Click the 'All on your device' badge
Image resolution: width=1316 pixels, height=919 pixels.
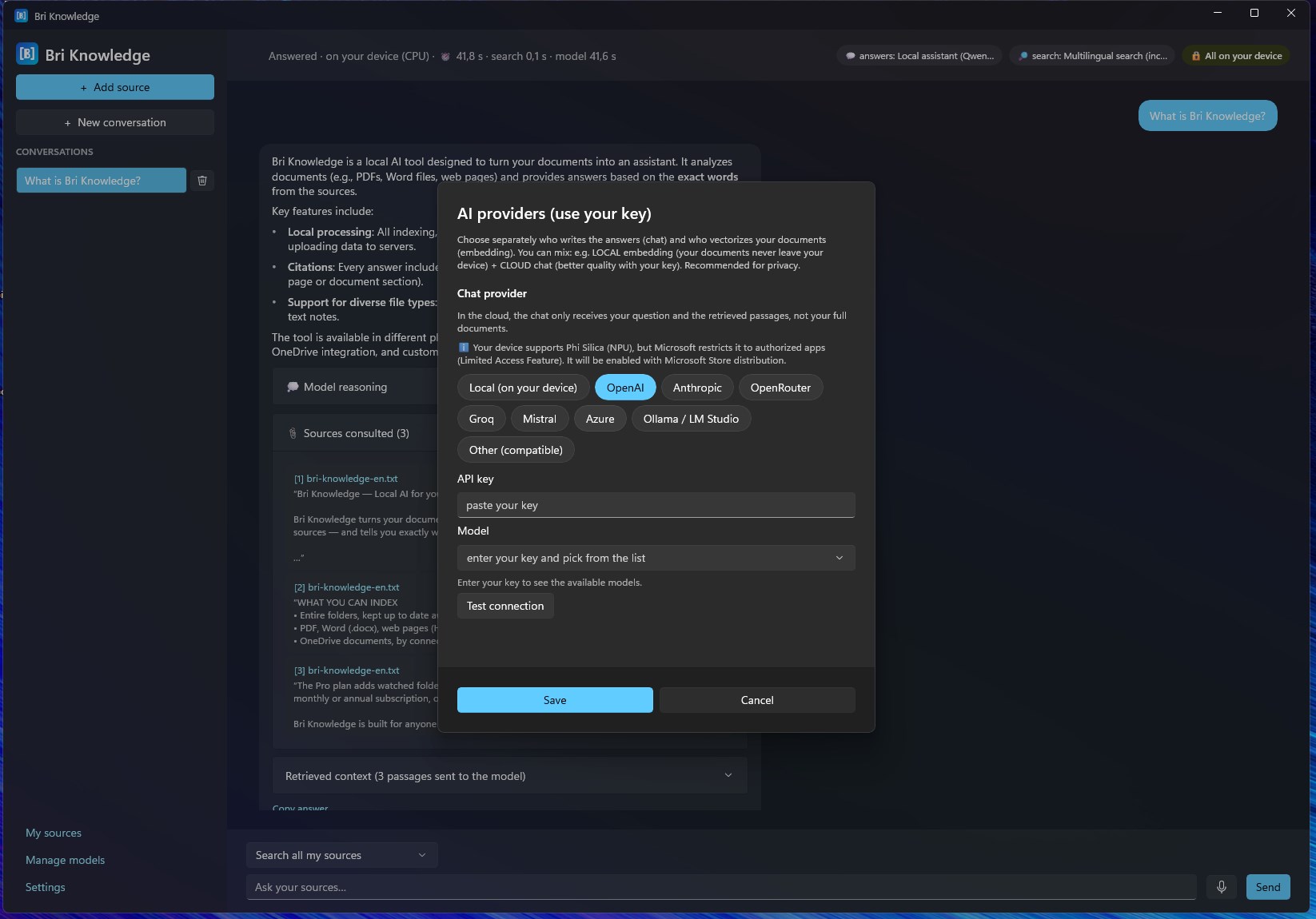1236,56
